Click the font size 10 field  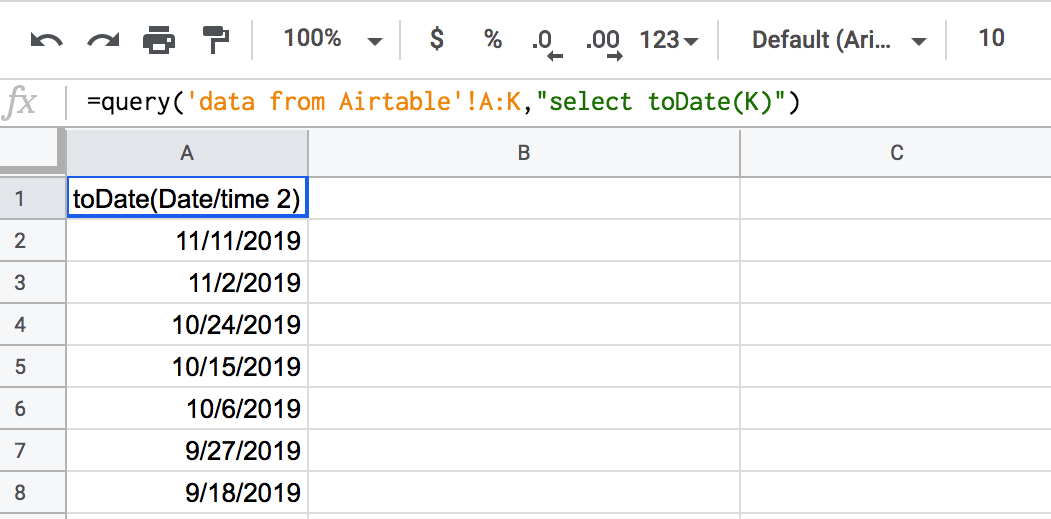(991, 38)
